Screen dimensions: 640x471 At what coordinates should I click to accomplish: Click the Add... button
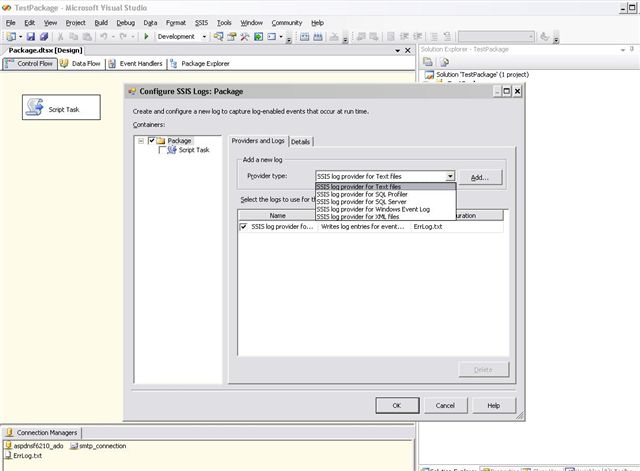tap(480, 177)
